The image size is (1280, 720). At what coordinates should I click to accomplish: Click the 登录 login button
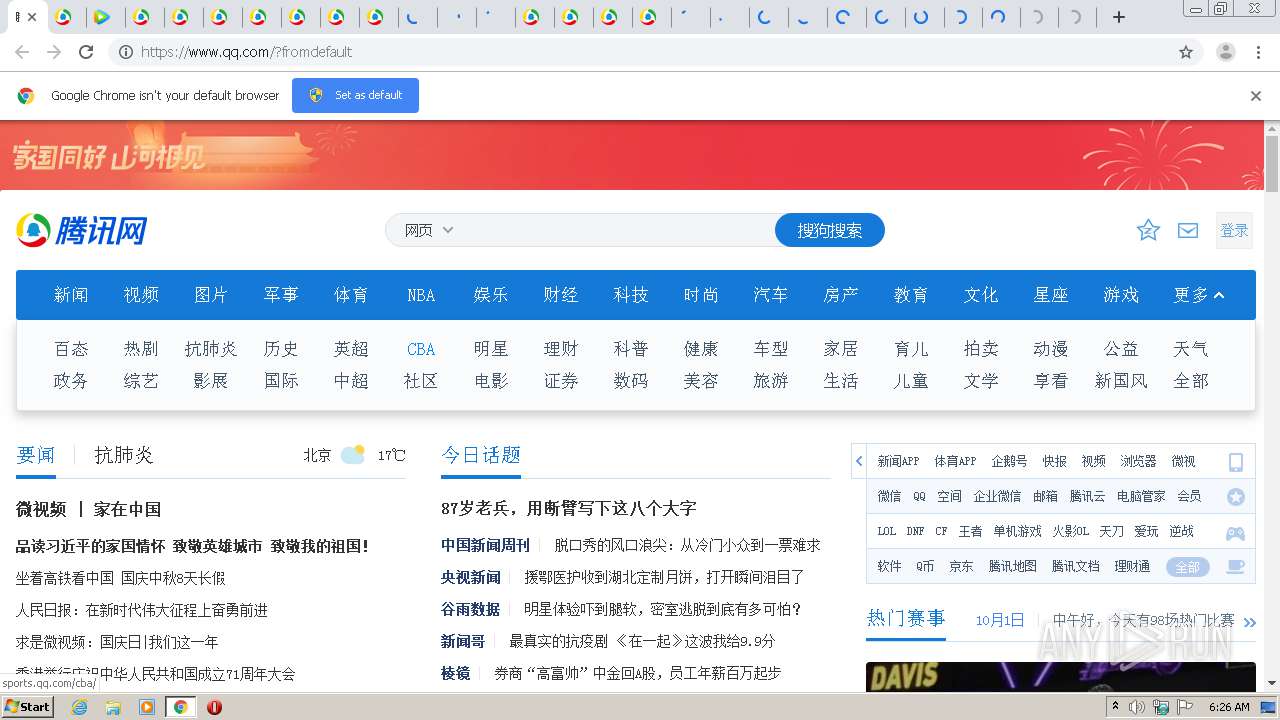(x=1234, y=230)
